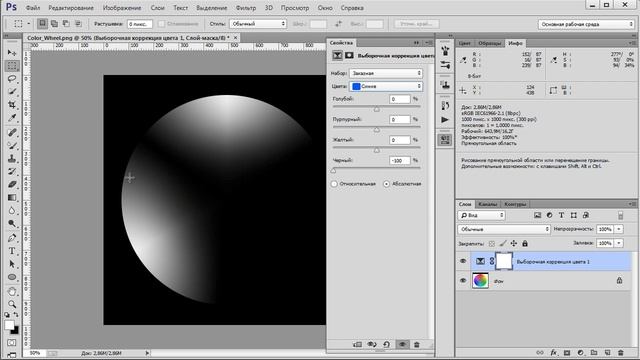Screen dimensions: 640x360
Task: Choose Subtract from selection mode icon
Action: (x=66, y=24)
